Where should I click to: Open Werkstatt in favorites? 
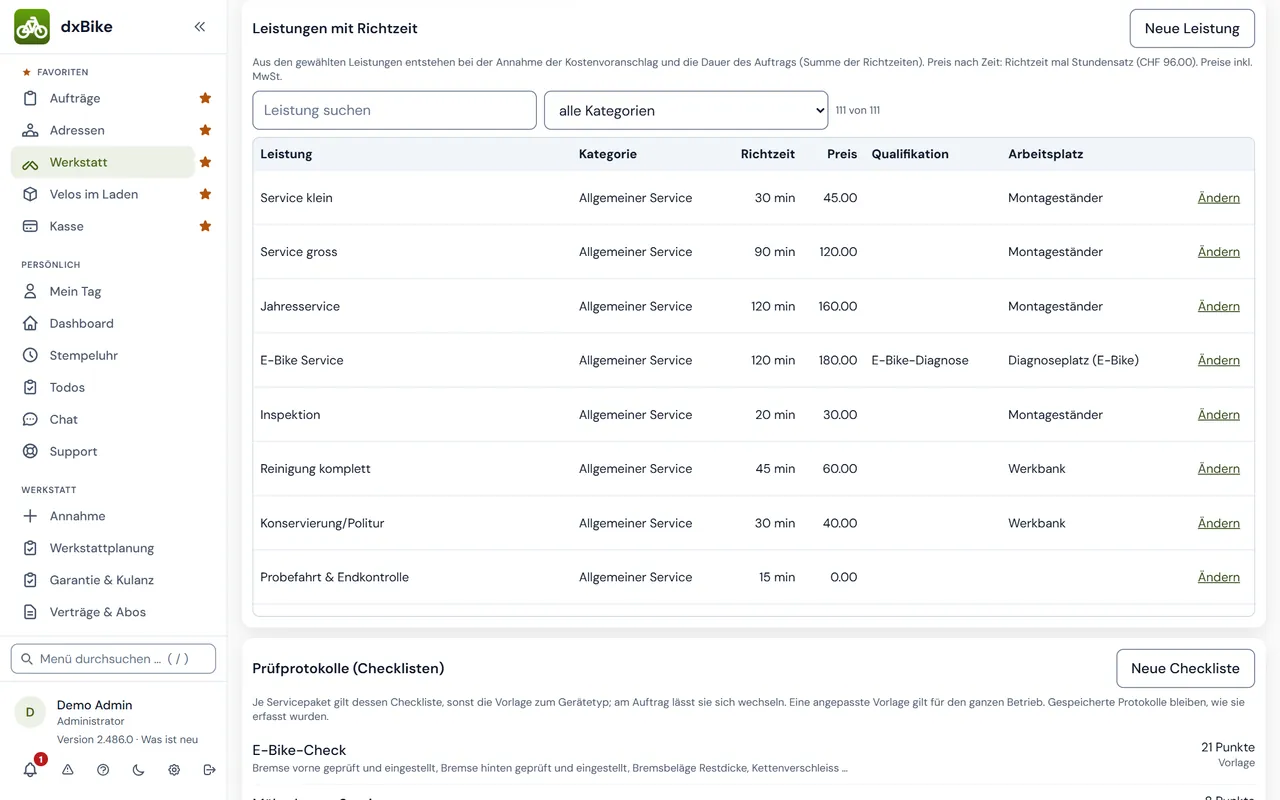(x=103, y=162)
